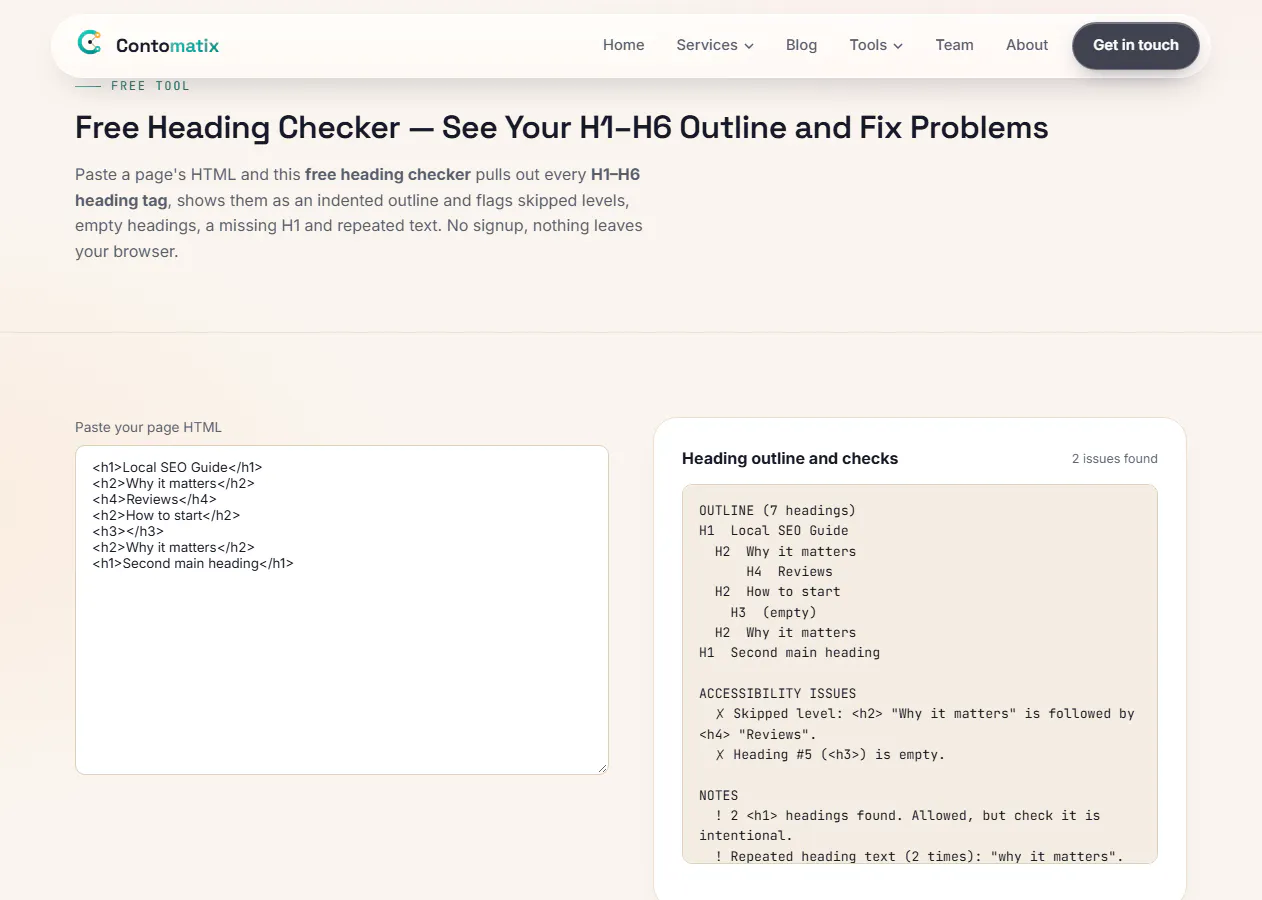Screen dimensions: 1262x900
Task: Click the 'Repeated heading text' note
Action: (920, 856)
